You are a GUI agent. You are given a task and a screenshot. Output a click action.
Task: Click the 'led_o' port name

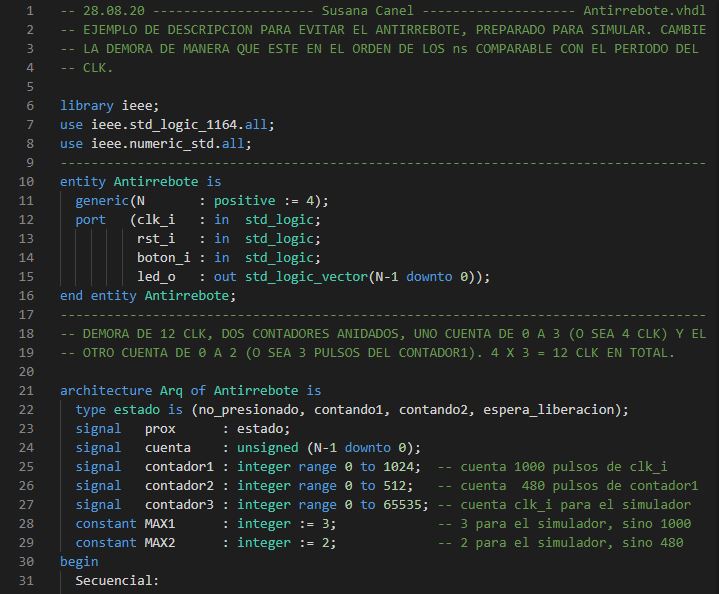[156, 276]
